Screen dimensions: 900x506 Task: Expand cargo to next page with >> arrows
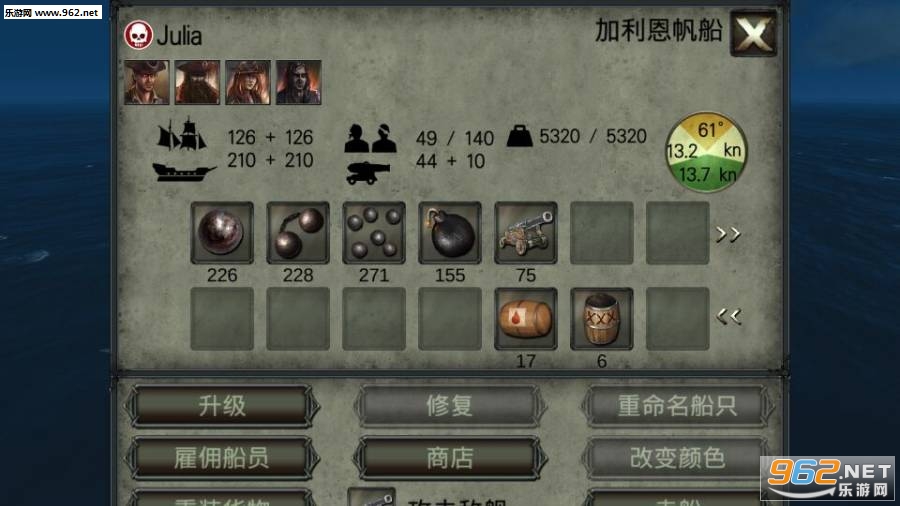[x=728, y=234]
